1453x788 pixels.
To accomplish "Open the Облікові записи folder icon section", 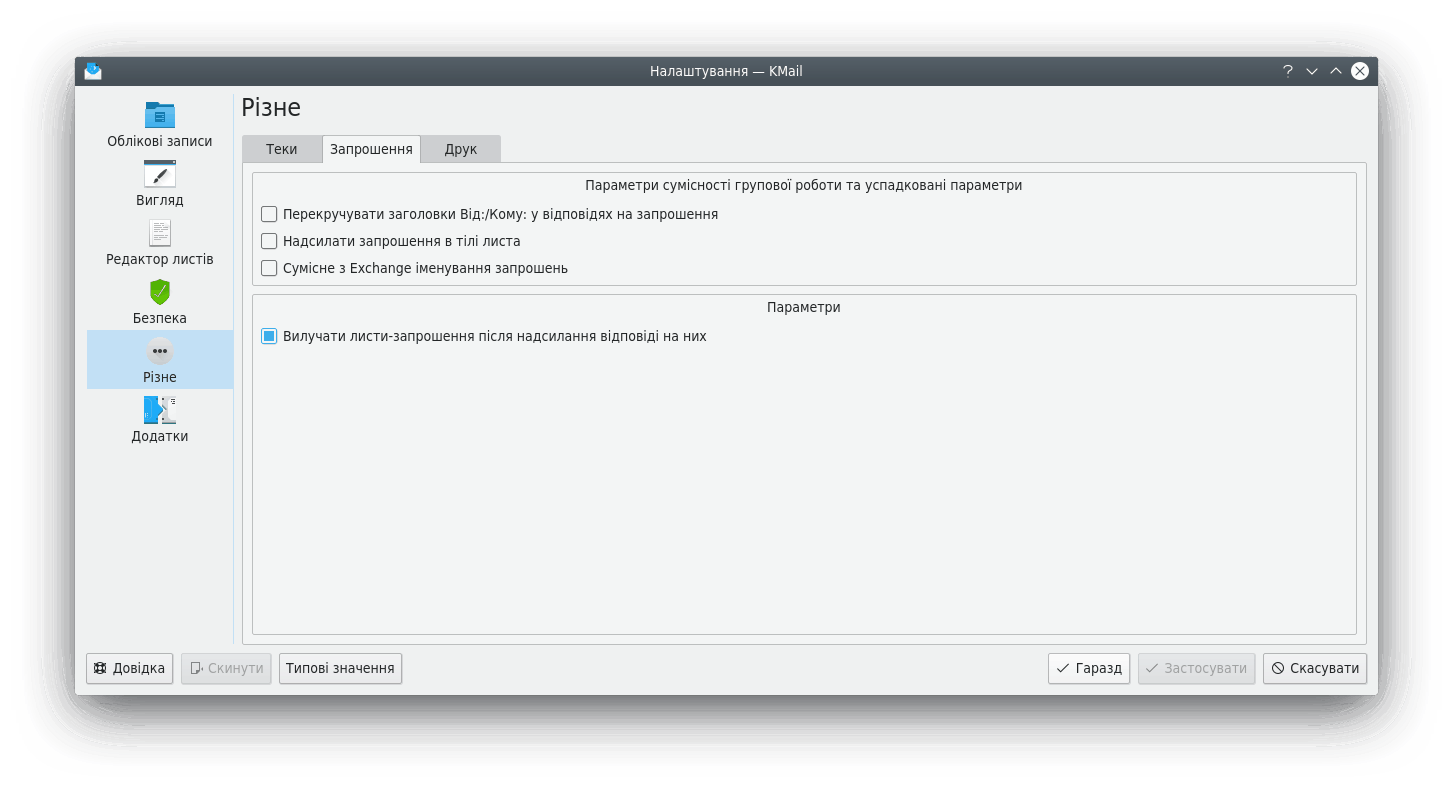I will pyautogui.click(x=160, y=114).
